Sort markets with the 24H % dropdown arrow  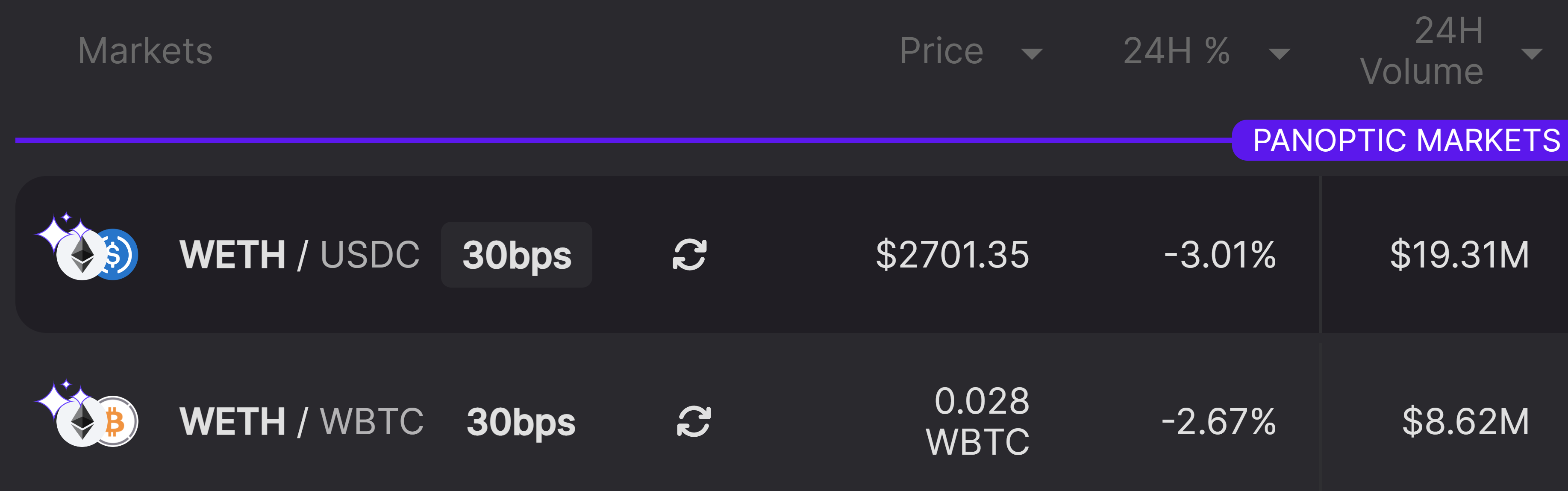(x=1279, y=54)
